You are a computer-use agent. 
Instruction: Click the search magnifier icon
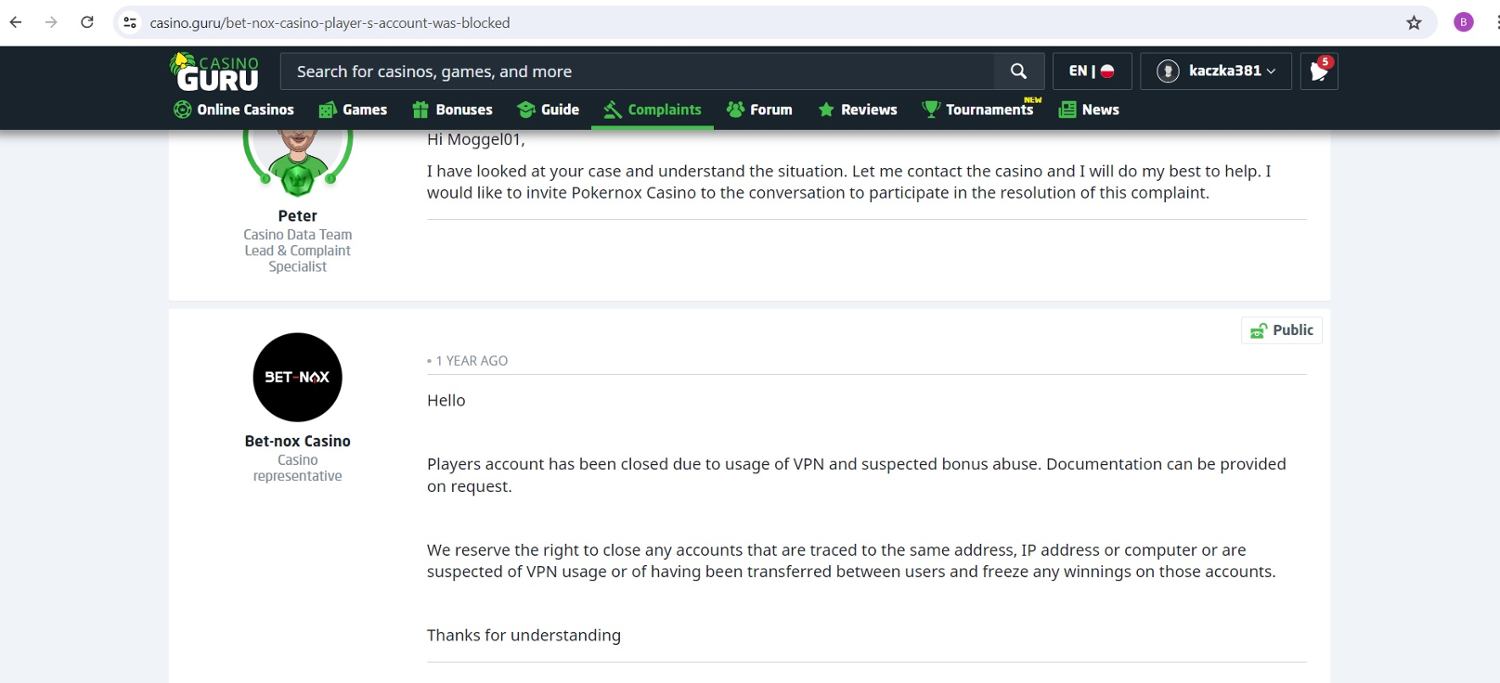point(1018,71)
